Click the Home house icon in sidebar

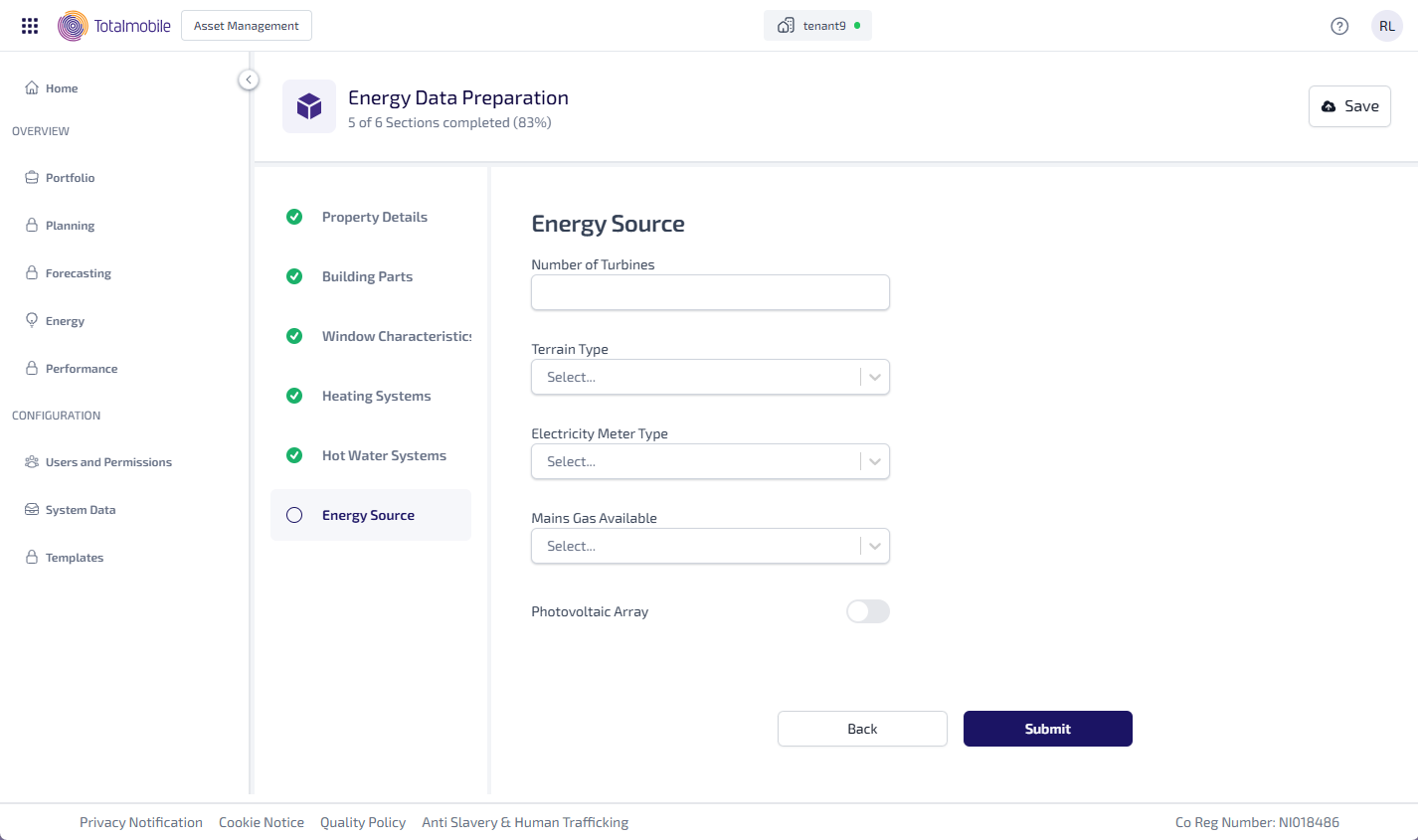tap(32, 87)
